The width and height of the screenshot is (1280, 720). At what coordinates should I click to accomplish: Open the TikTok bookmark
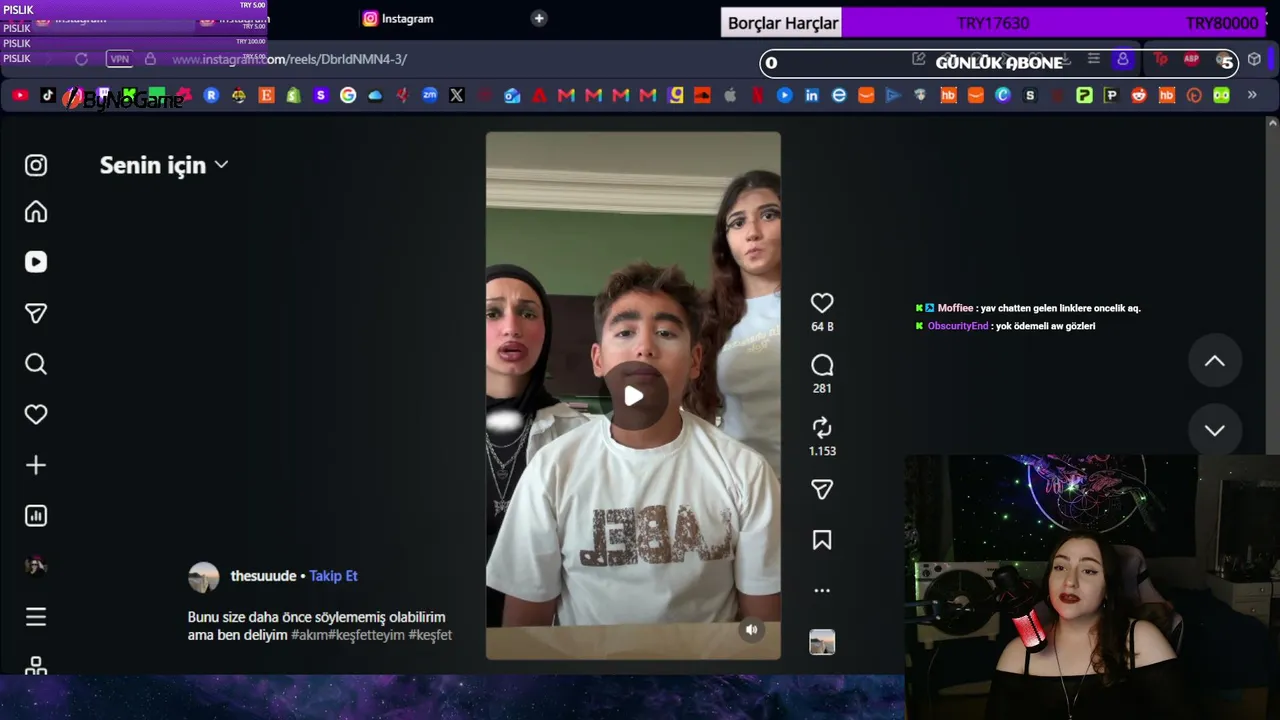click(48, 95)
